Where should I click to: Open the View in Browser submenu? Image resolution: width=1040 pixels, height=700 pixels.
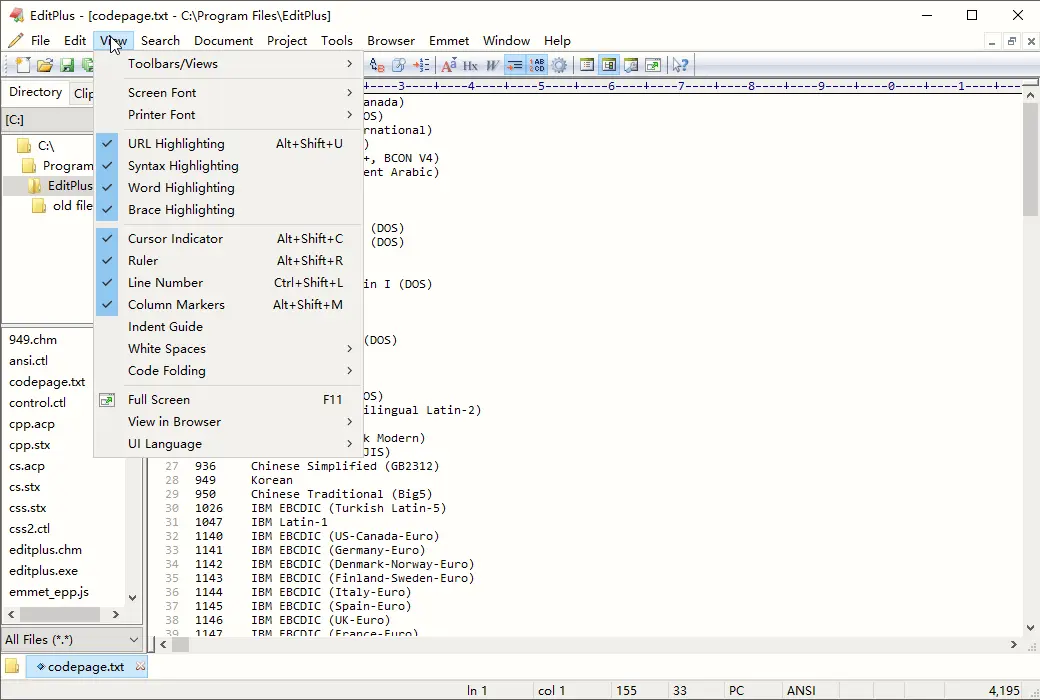(229, 421)
